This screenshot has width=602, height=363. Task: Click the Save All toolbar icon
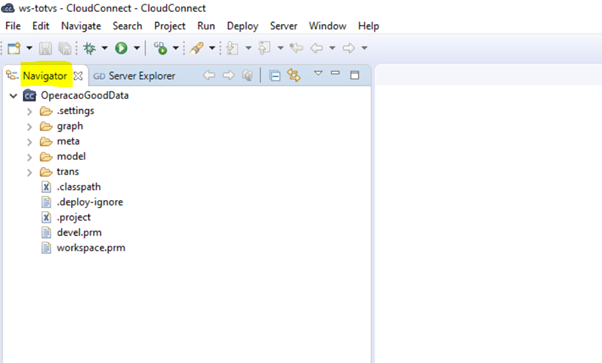click(64, 48)
